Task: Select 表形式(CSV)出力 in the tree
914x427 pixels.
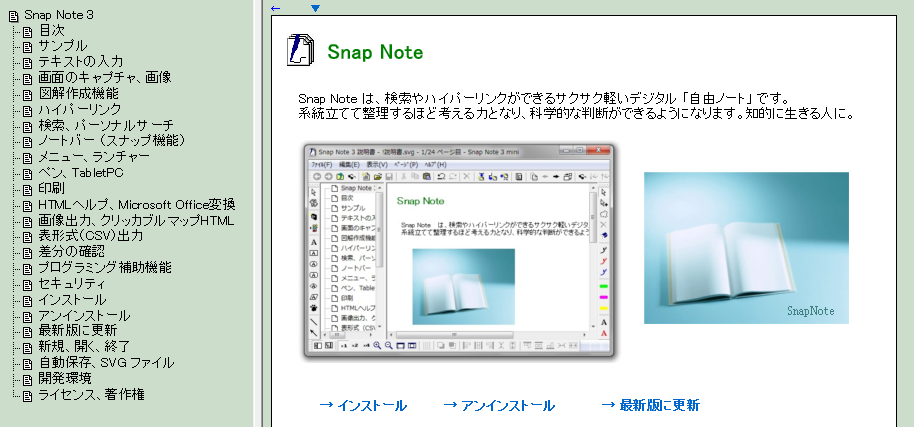Action: [x=90, y=236]
